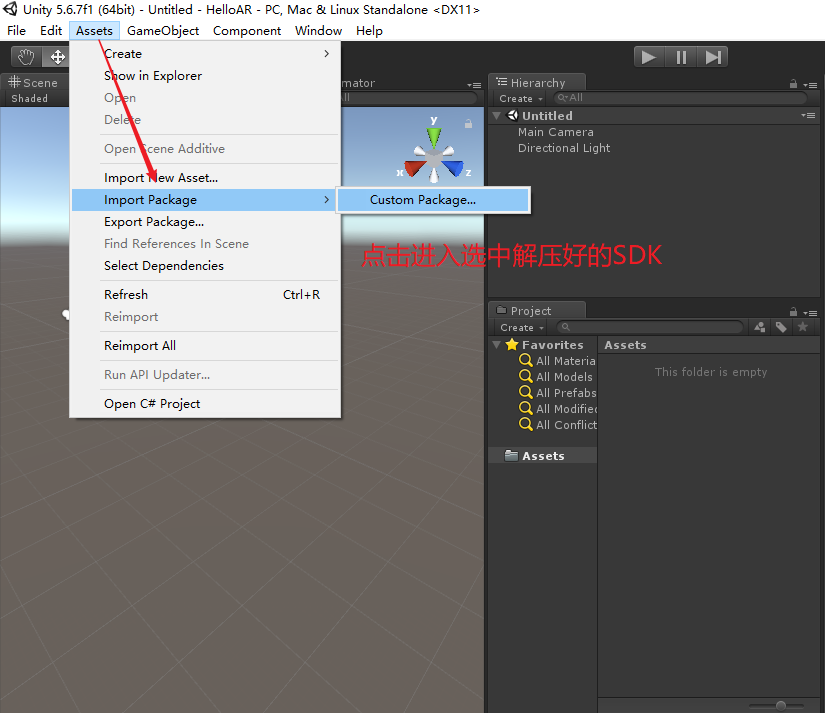Open the GameObject menu
The height and width of the screenshot is (713, 825).
pos(163,31)
